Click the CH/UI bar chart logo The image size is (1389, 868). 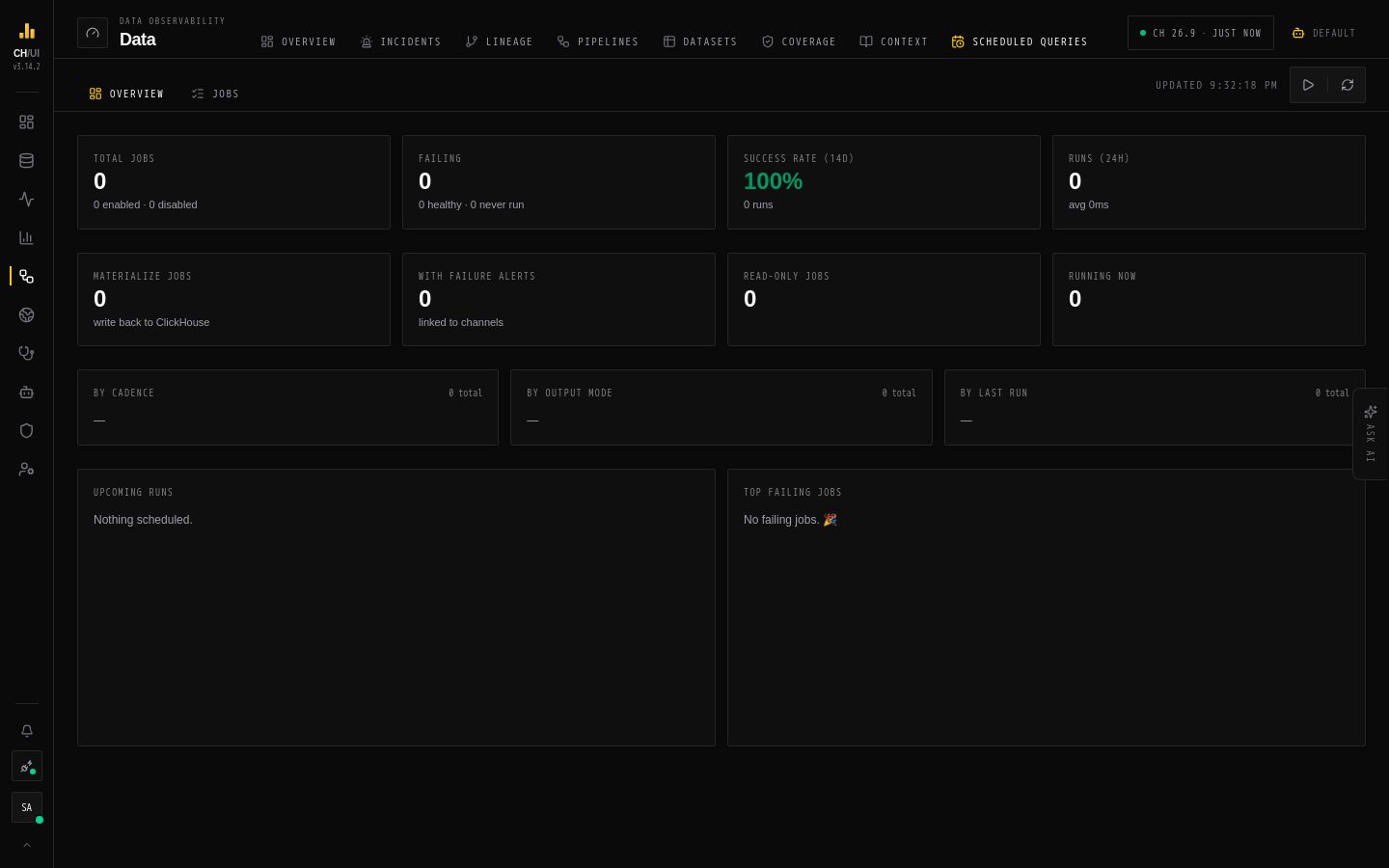pos(27,31)
